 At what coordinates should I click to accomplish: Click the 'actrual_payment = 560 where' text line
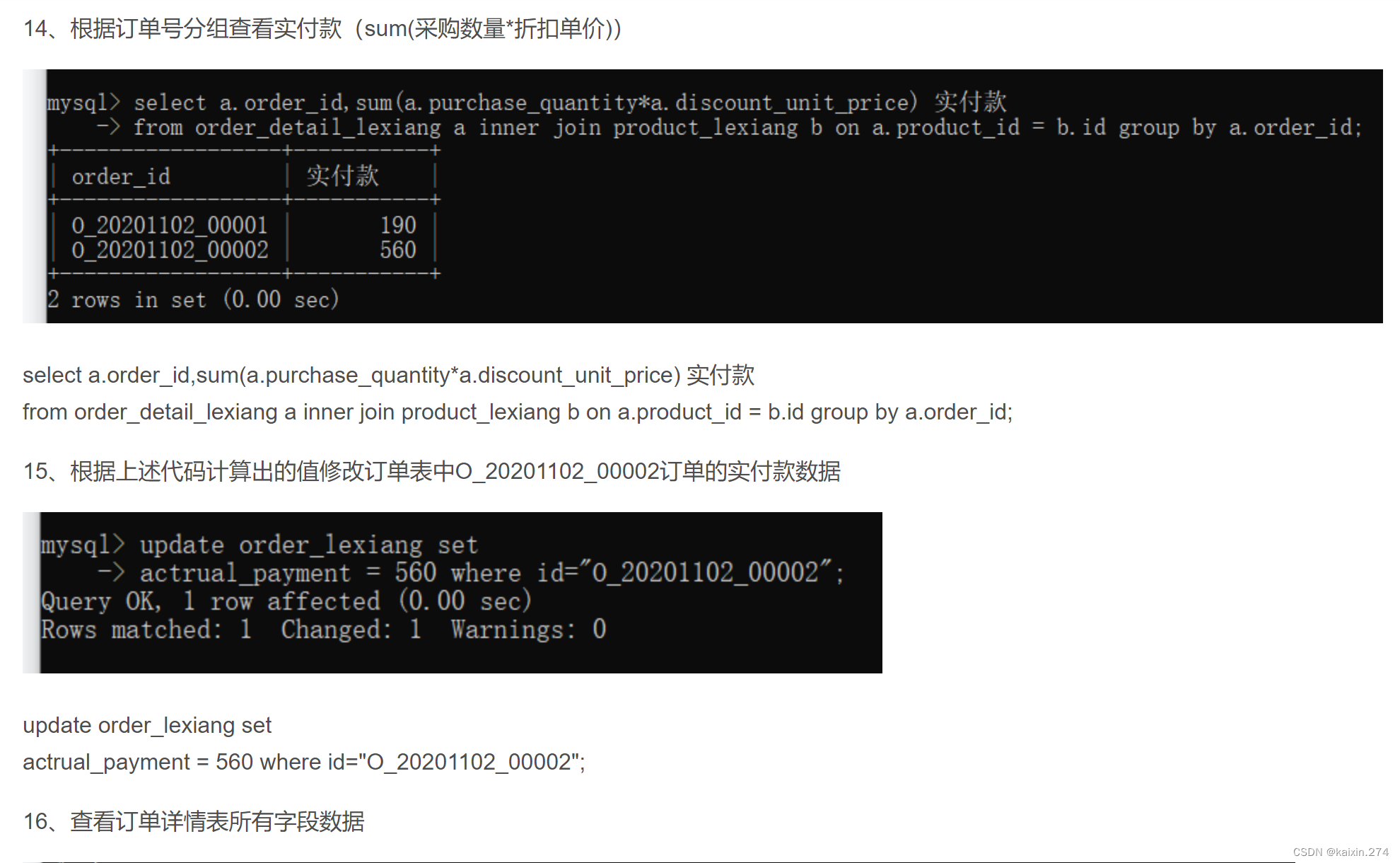click(x=304, y=762)
